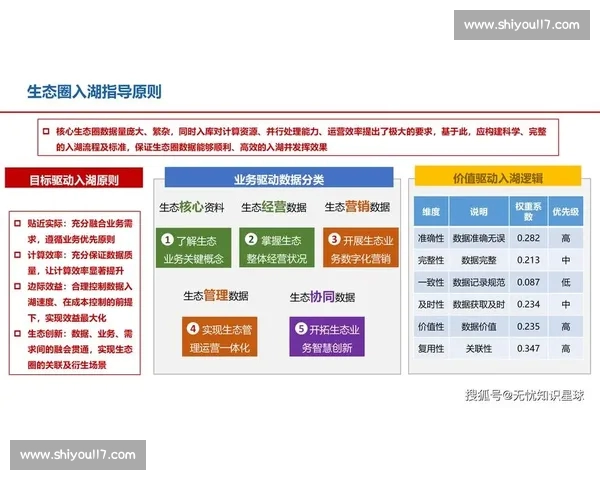
Task: Click the weight value 0.087
Action: point(528,282)
